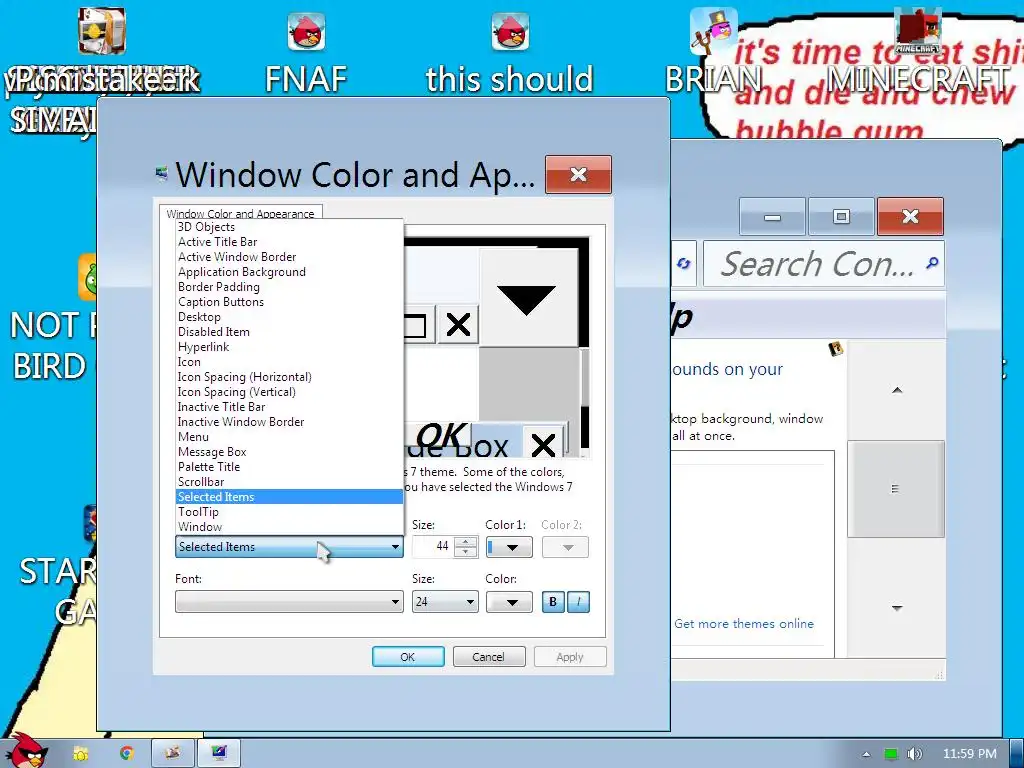Screen dimensions: 1024x768
Task: Select Inactive Title Bar entry
Action: point(289,407)
